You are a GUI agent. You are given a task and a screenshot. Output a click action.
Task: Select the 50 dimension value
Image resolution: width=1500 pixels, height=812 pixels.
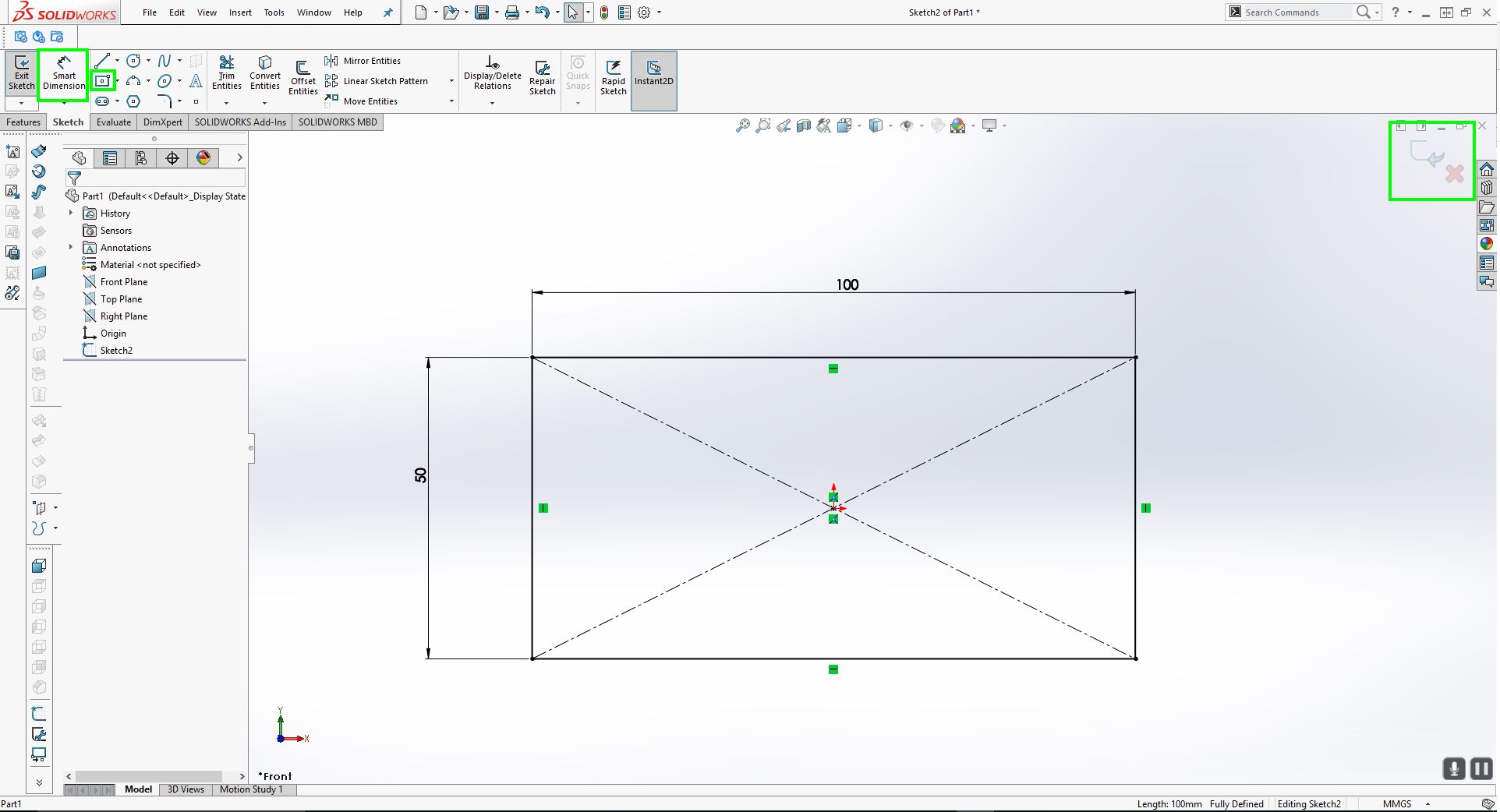(421, 475)
